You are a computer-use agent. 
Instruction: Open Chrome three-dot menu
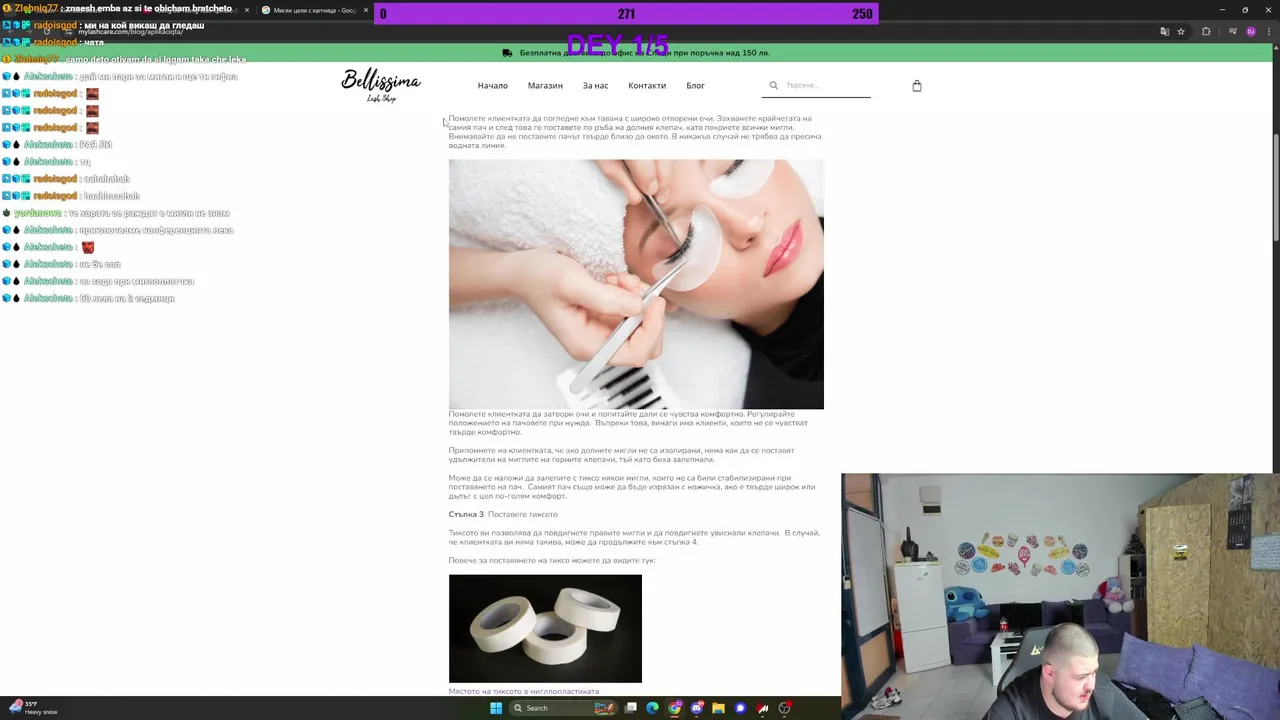(1268, 31)
